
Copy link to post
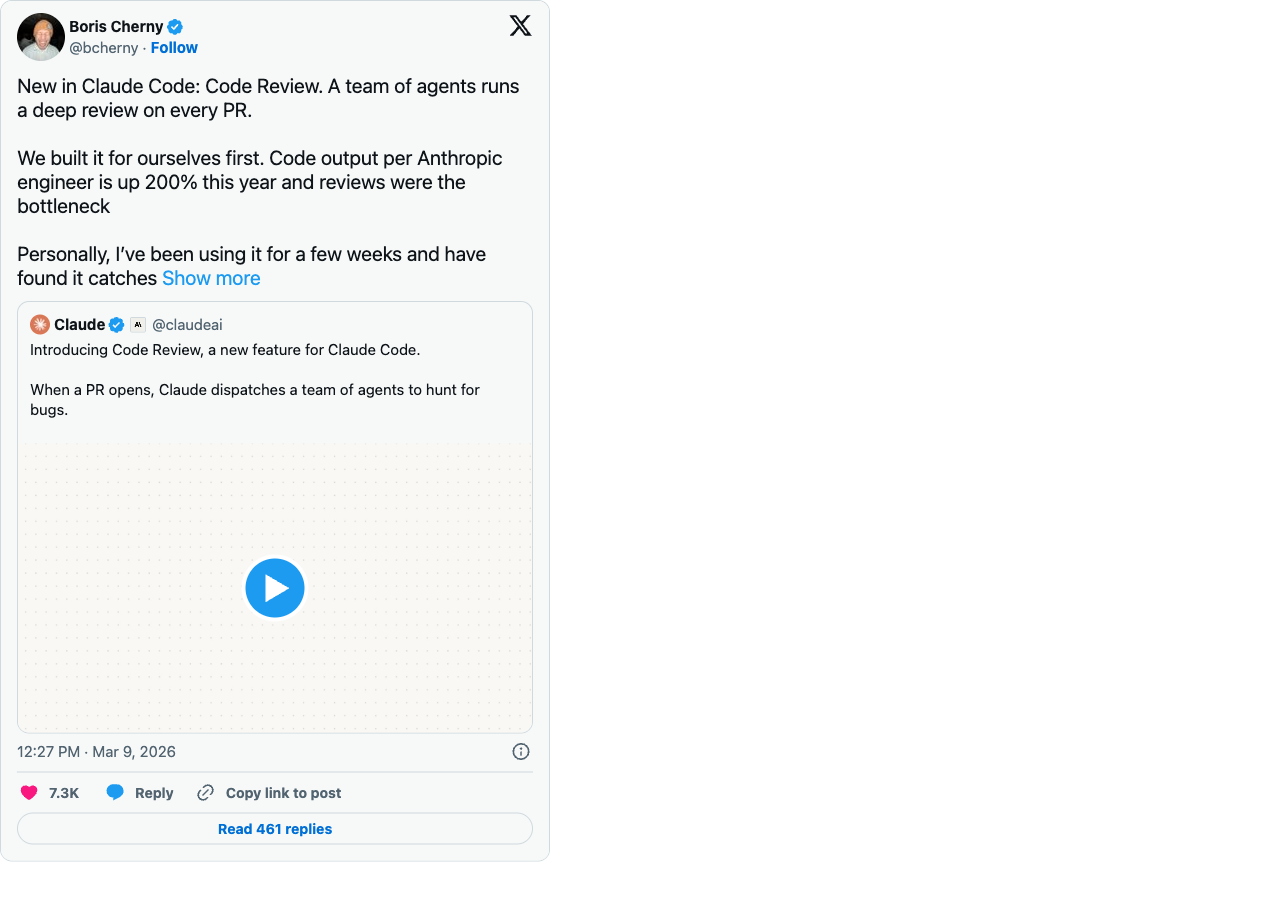click(x=283, y=793)
